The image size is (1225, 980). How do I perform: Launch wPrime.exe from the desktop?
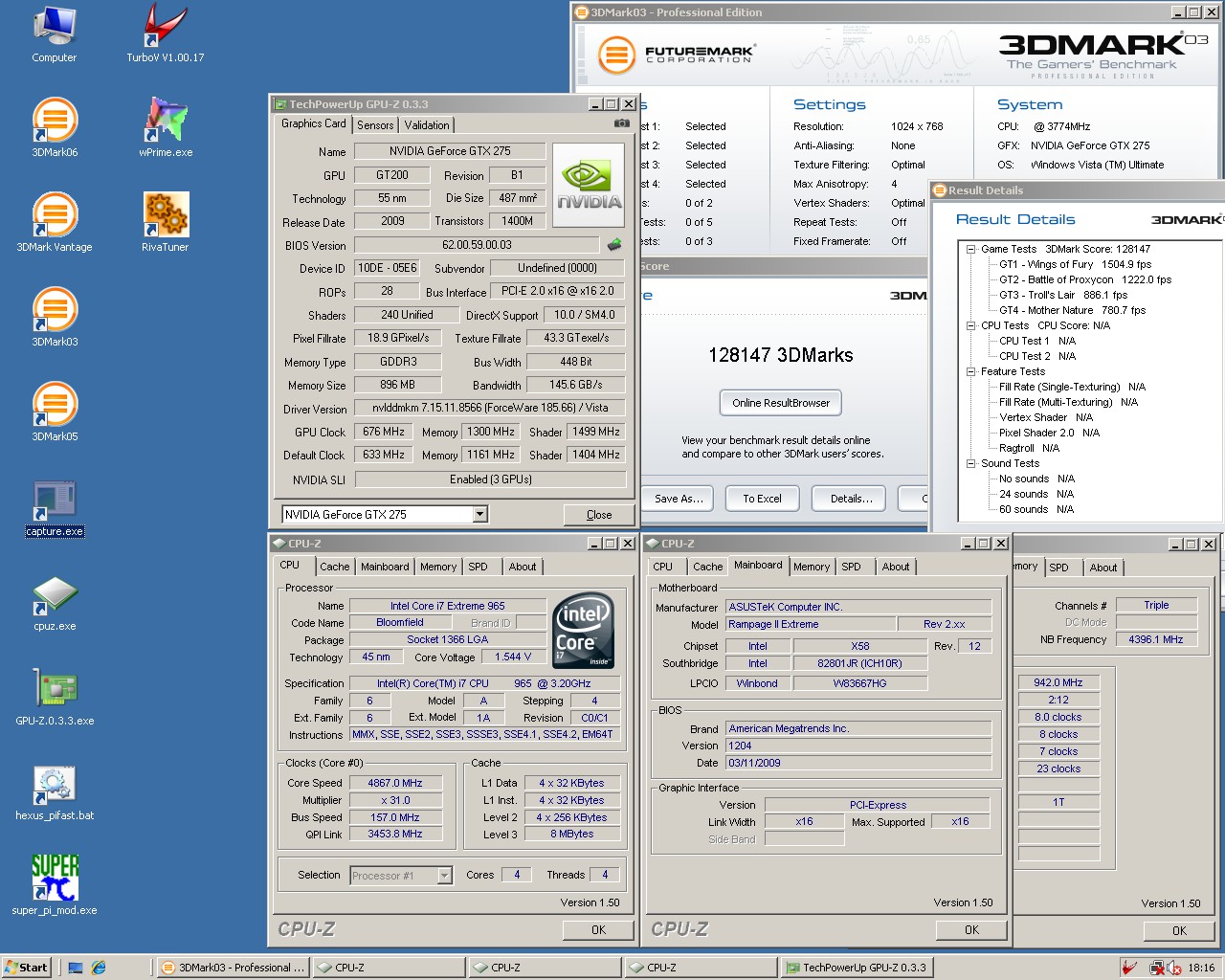point(166,127)
